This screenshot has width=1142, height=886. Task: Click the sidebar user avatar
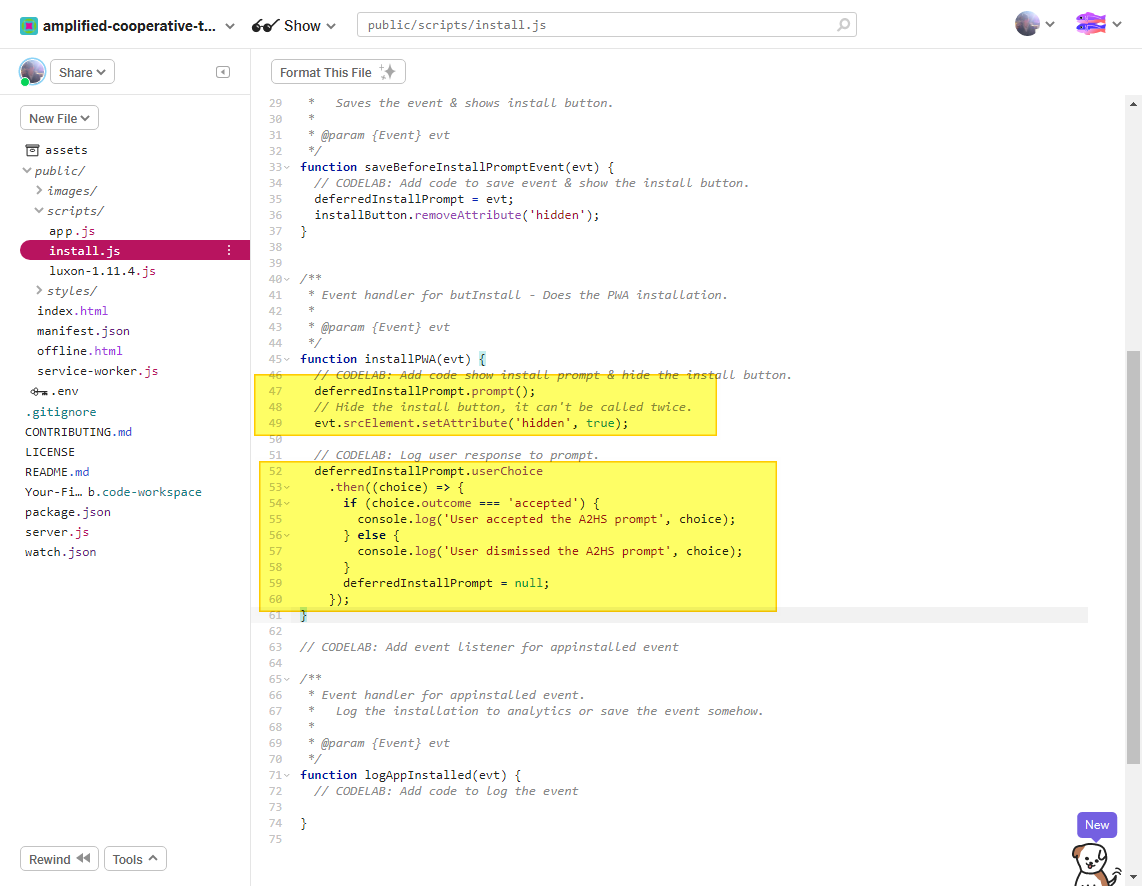tap(32, 72)
